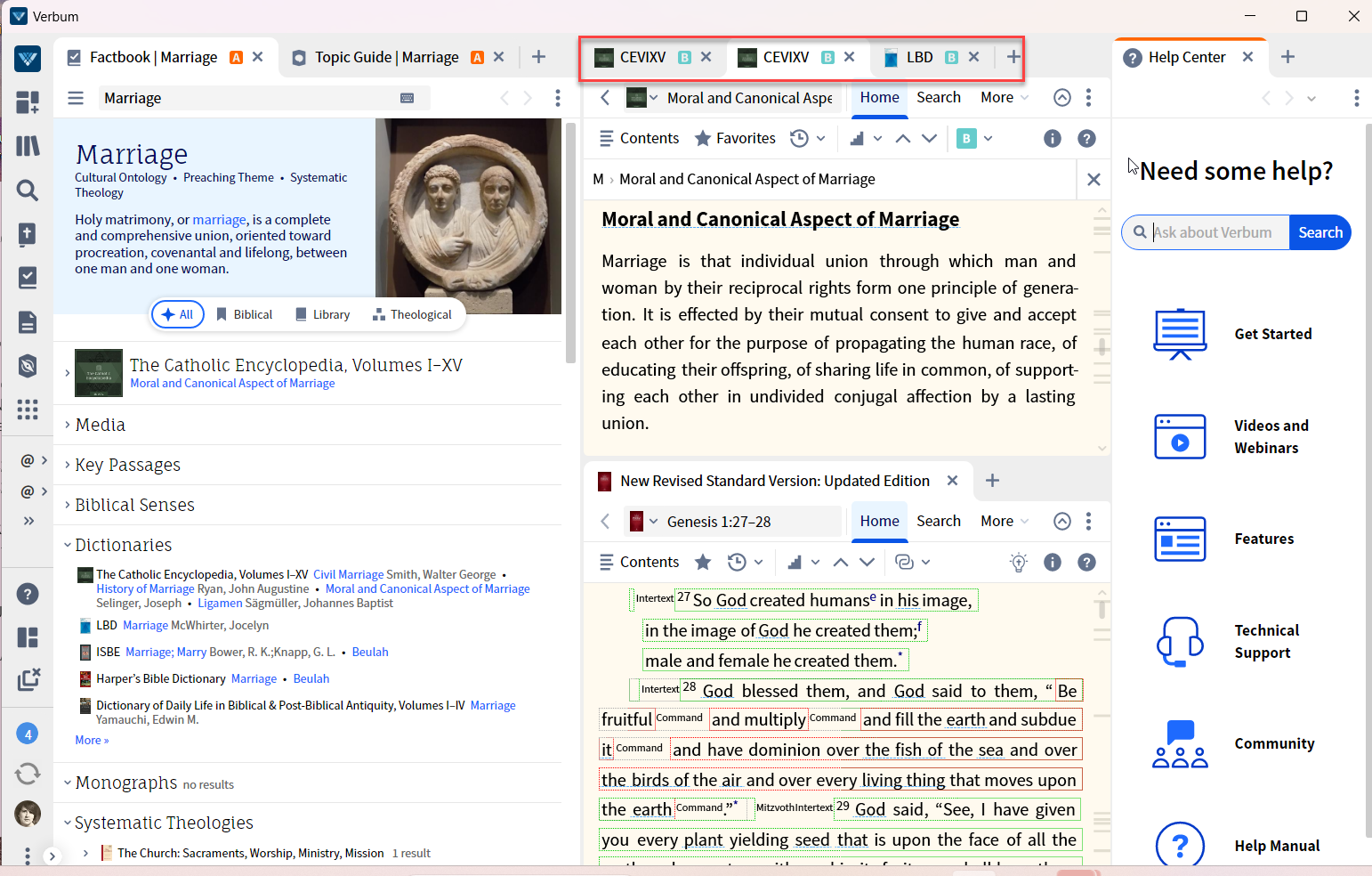The width and height of the screenshot is (1372, 876).
Task: Open the Tools grid icon in sidebar
Action: (28, 410)
